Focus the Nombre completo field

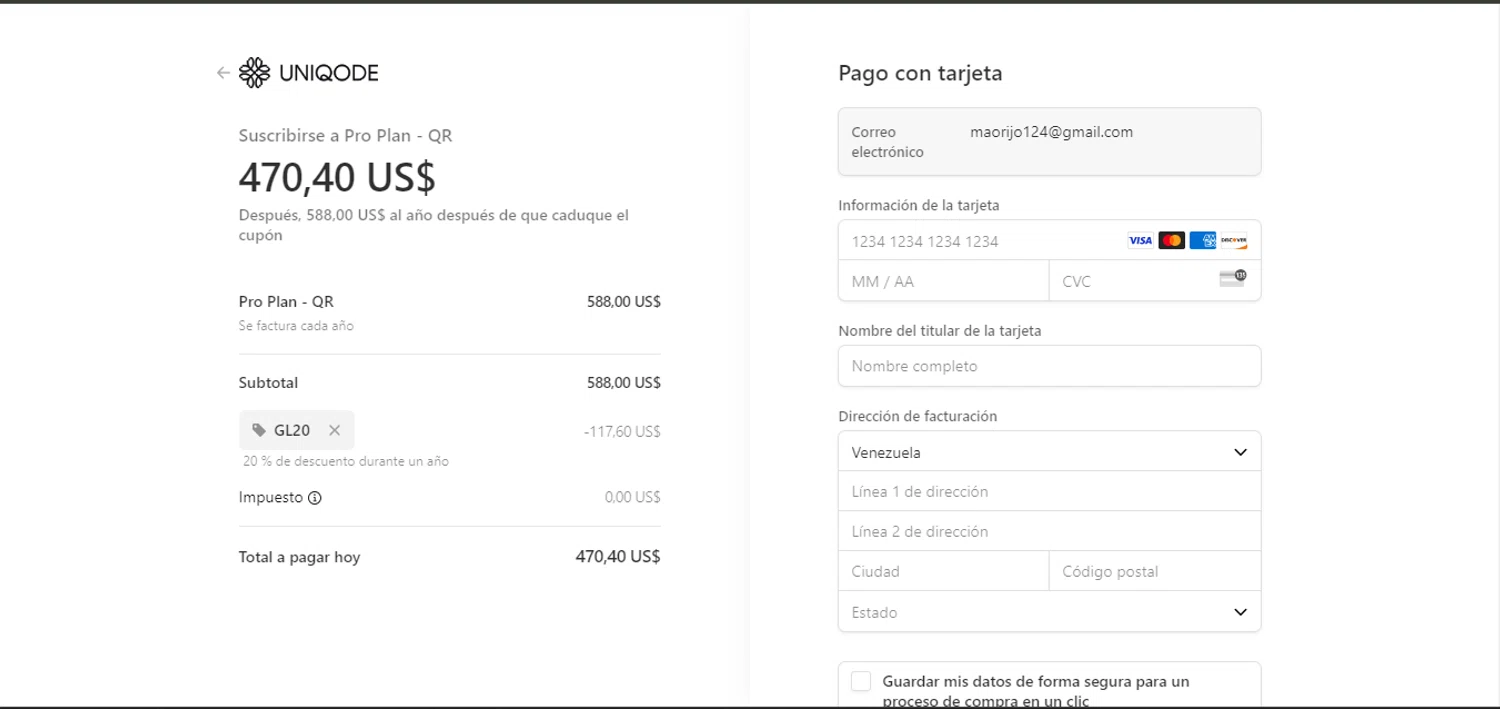coord(1049,366)
